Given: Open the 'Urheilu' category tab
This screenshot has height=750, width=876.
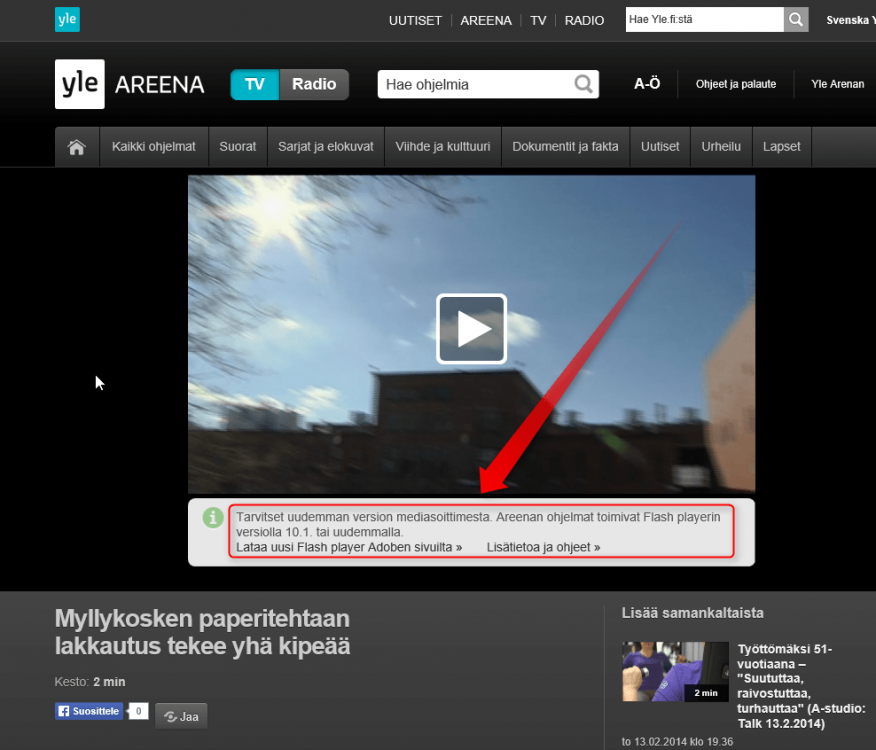Looking at the screenshot, I should click(x=721, y=147).
